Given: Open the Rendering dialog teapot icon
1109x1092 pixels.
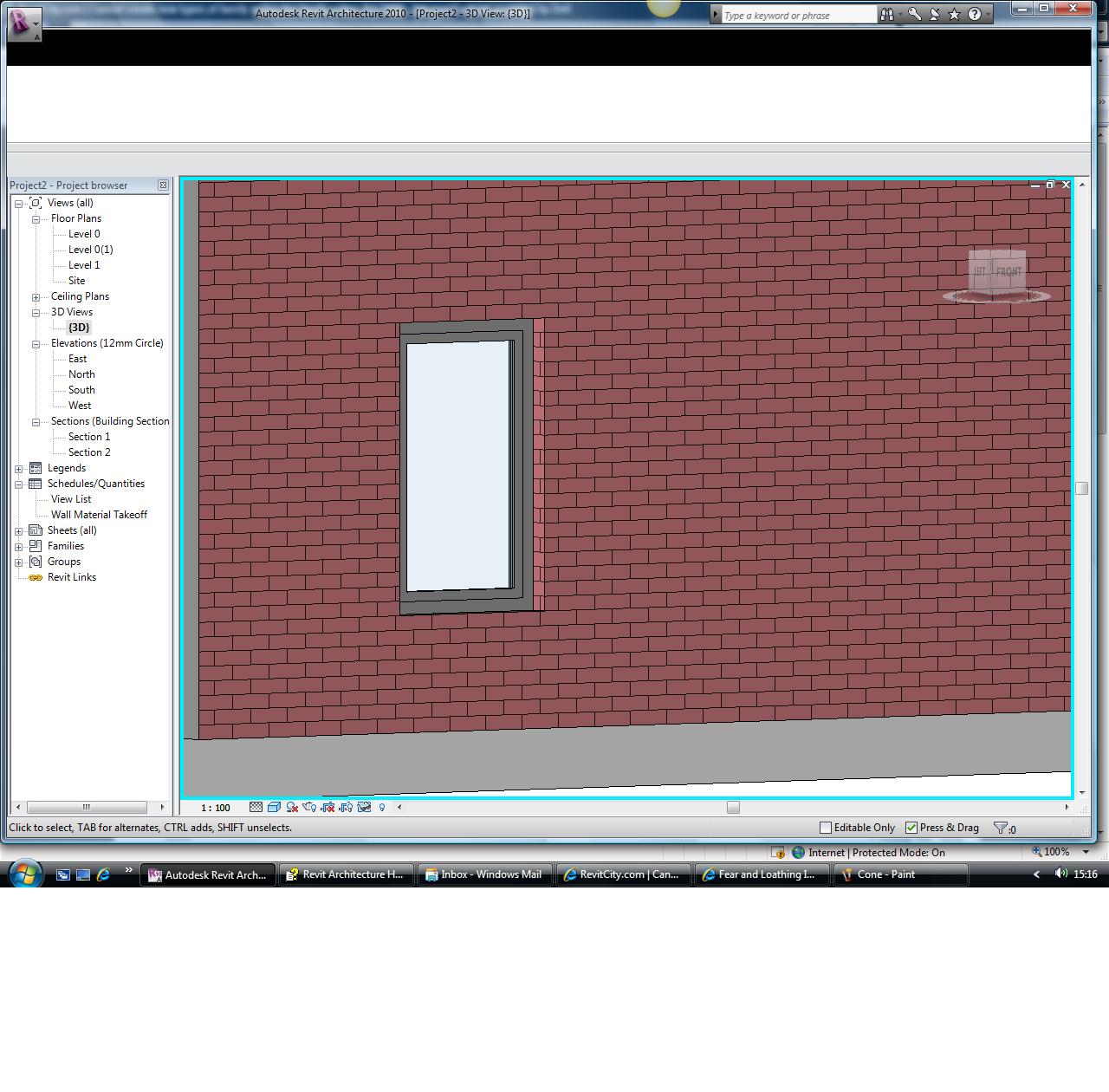Looking at the screenshot, I should click(x=309, y=807).
